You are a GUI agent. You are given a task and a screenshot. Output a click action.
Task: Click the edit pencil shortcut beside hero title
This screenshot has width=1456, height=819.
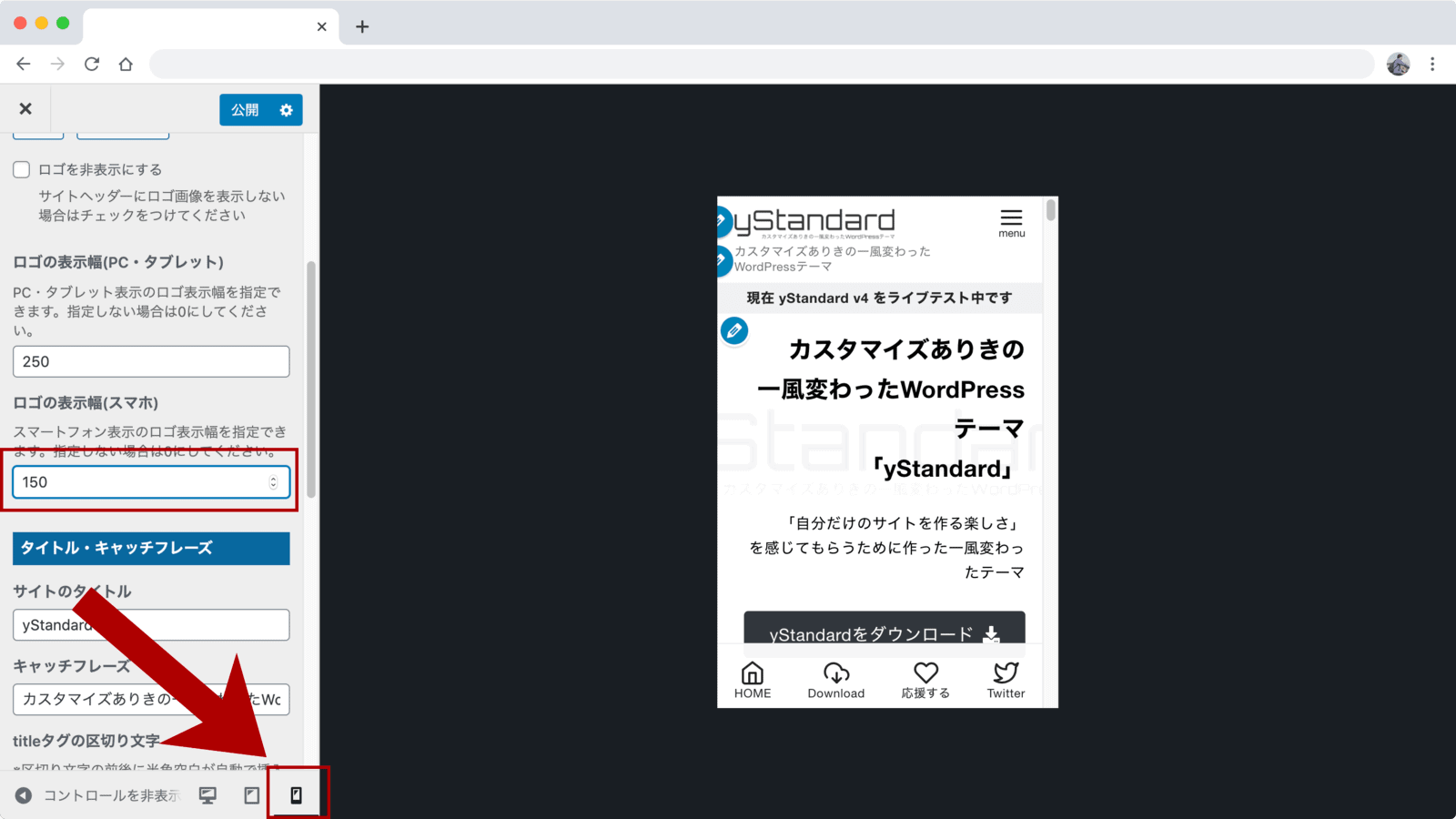734,330
